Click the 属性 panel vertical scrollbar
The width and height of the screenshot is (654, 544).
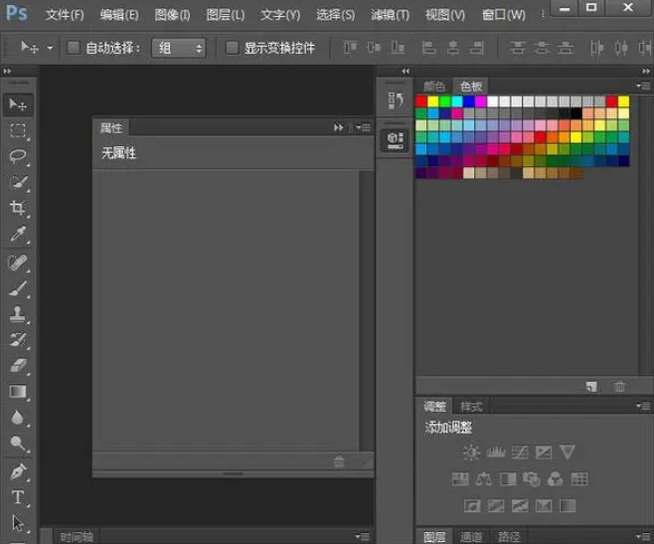[x=366, y=300]
